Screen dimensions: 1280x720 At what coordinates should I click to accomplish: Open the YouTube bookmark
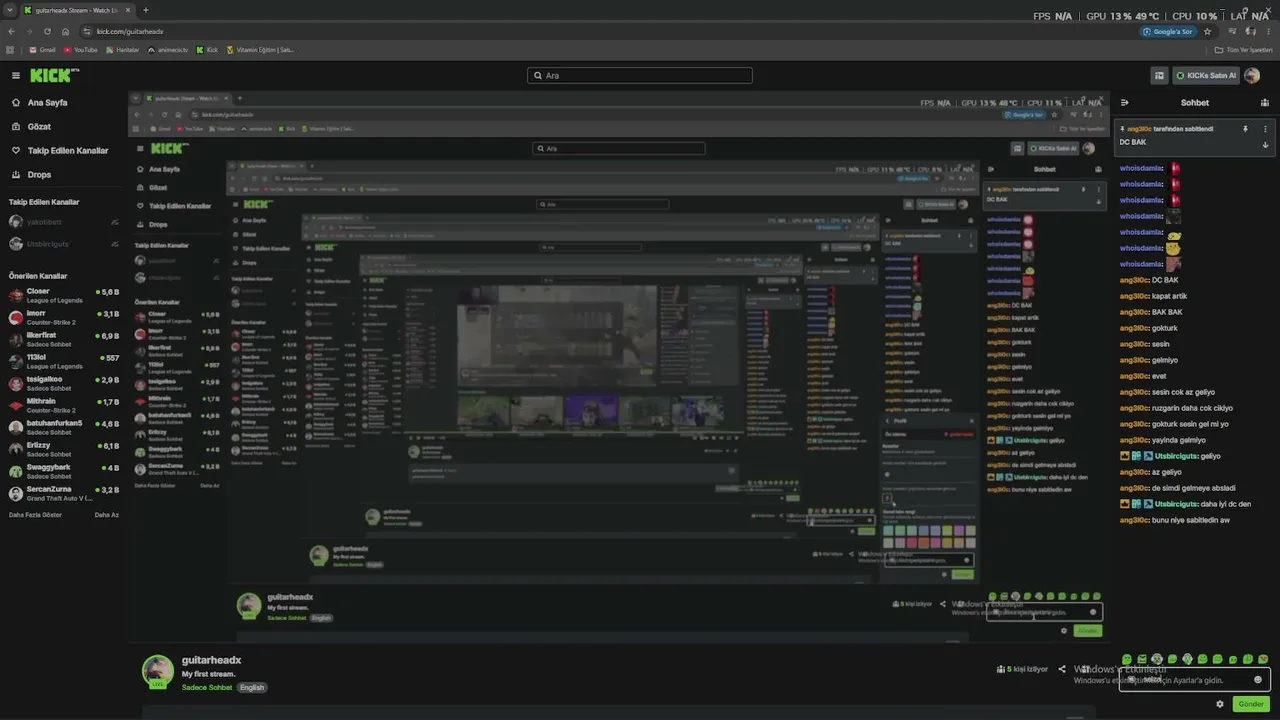81,49
